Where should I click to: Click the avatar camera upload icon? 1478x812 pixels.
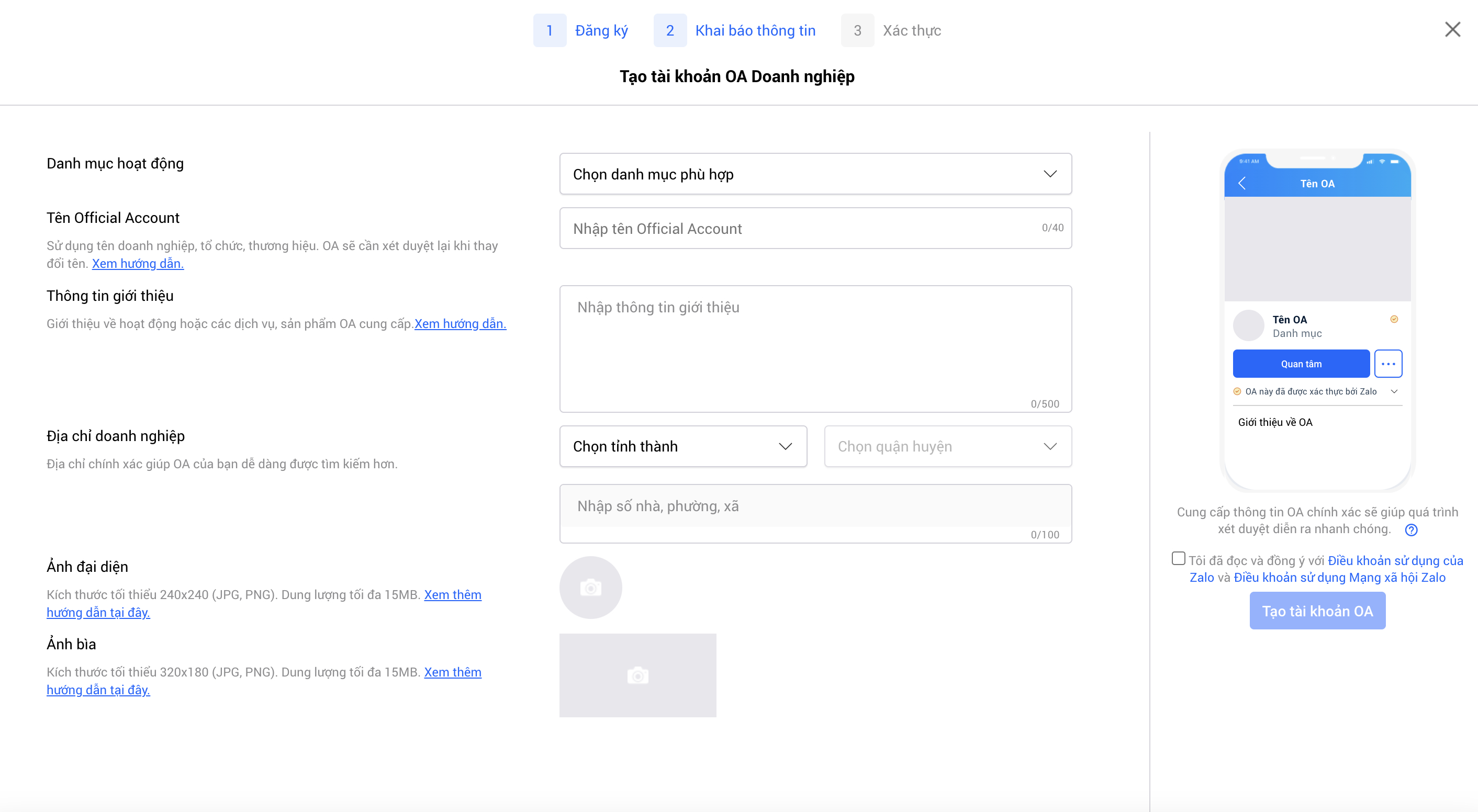pos(590,588)
